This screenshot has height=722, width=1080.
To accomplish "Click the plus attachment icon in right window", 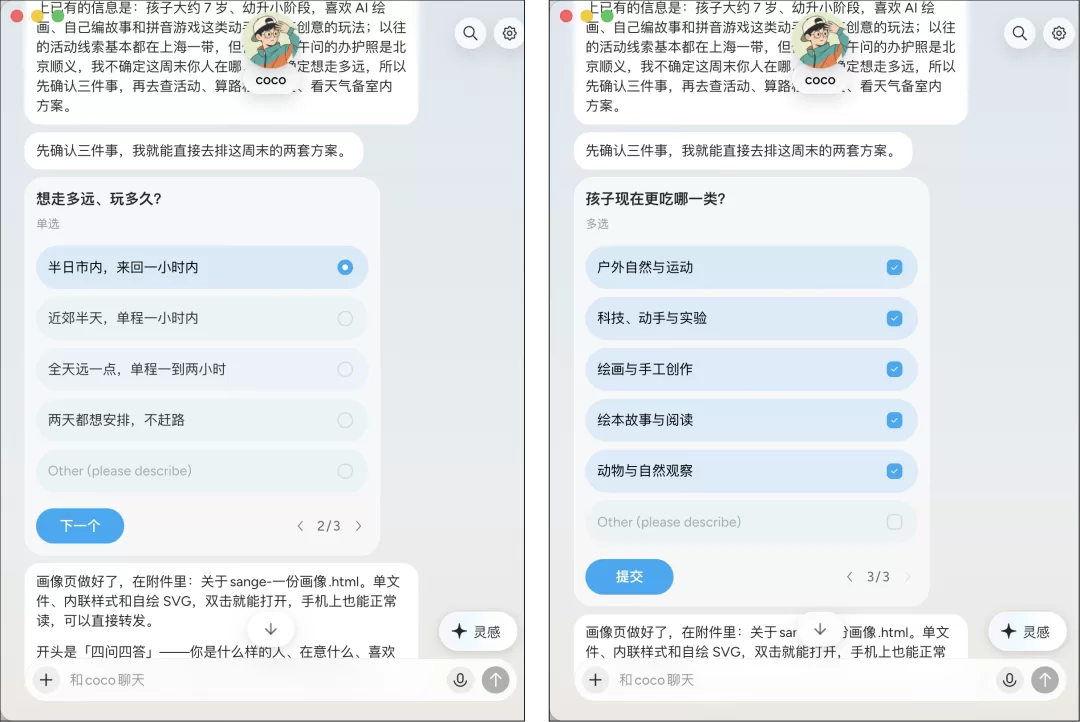I will (x=596, y=680).
